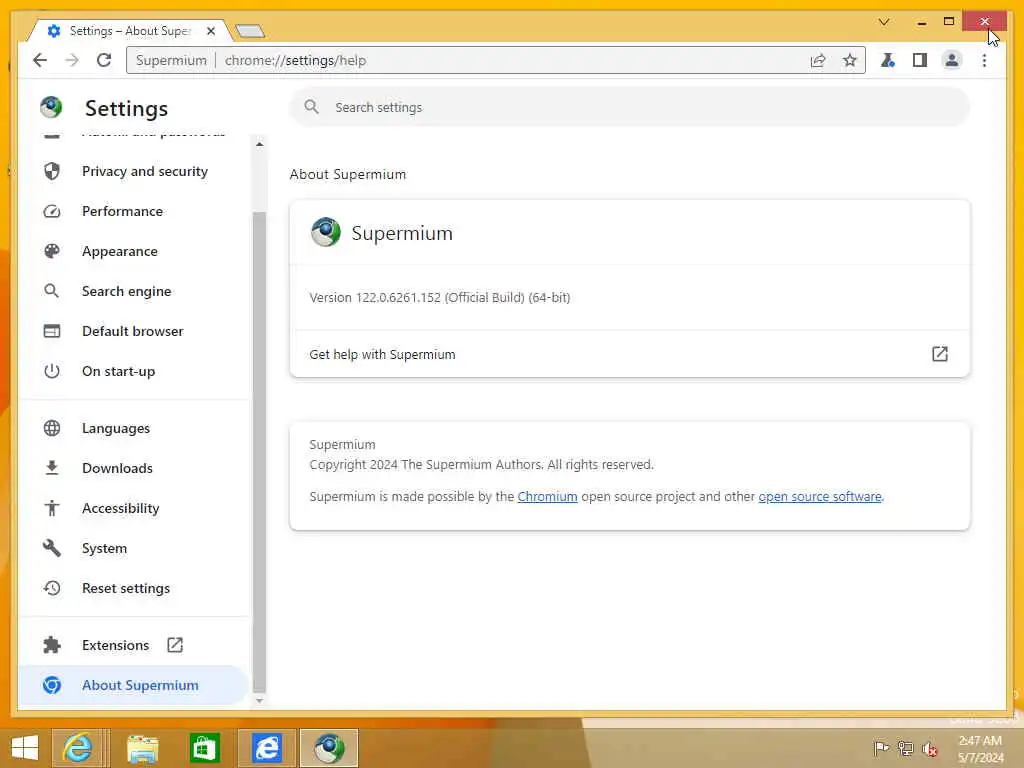Focus the Search settings field
Image resolution: width=1024 pixels, height=768 pixels.
(630, 107)
